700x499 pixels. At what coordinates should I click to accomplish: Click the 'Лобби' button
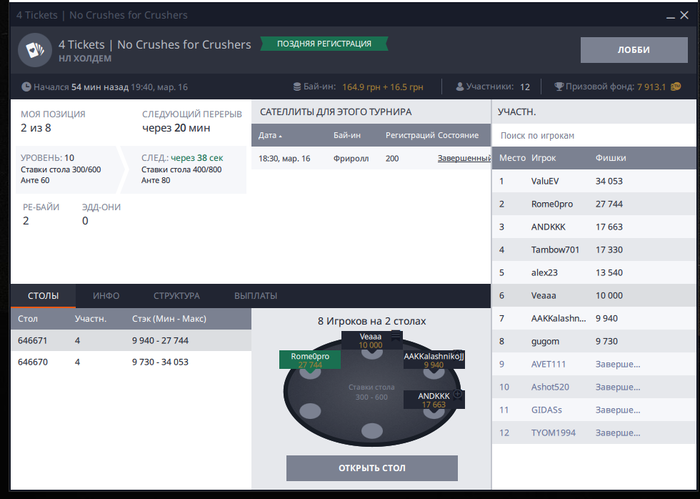point(634,50)
